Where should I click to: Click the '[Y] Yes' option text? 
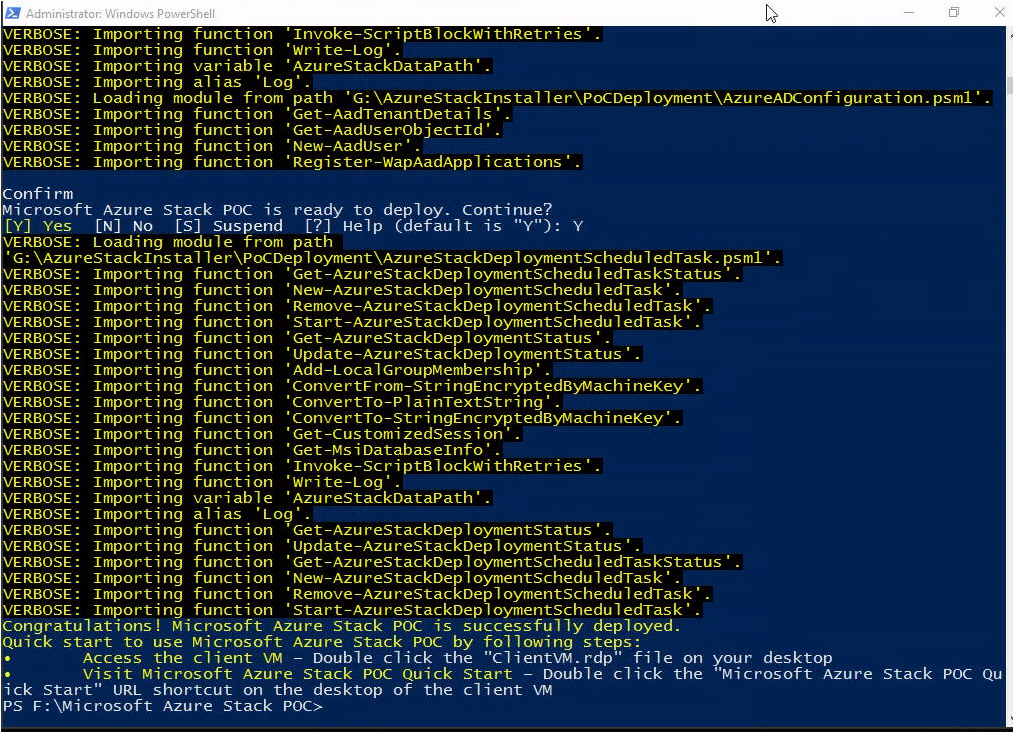37,226
